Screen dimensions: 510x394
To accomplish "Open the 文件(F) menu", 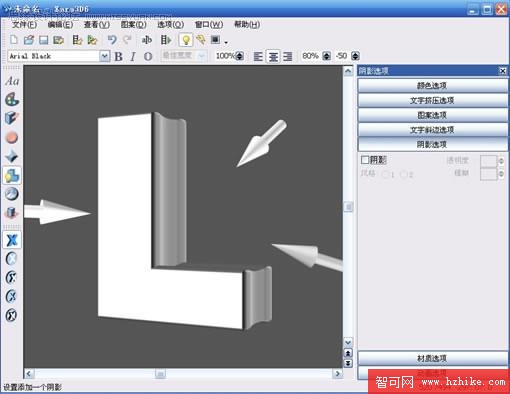I will tap(24, 24).
